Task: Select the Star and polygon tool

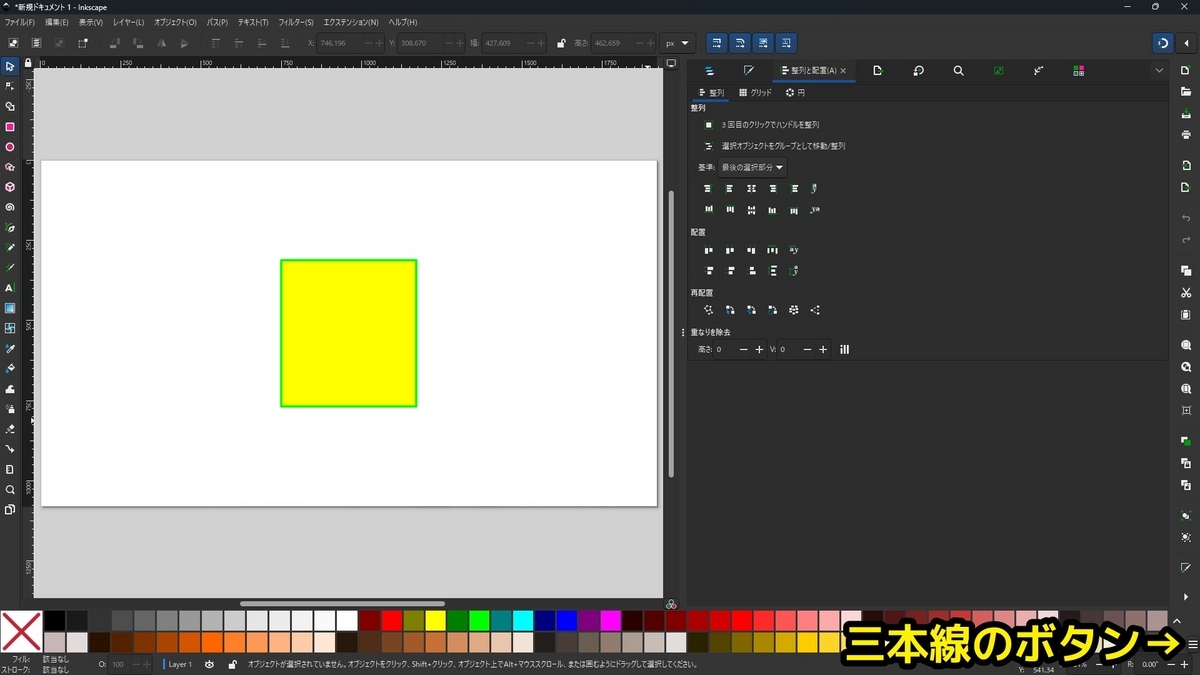Action: (10, 167)
